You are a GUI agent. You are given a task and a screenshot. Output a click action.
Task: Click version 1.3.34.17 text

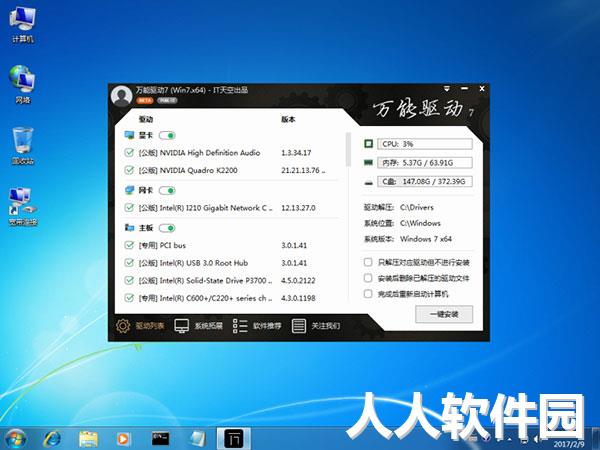(x=296, y=153)
